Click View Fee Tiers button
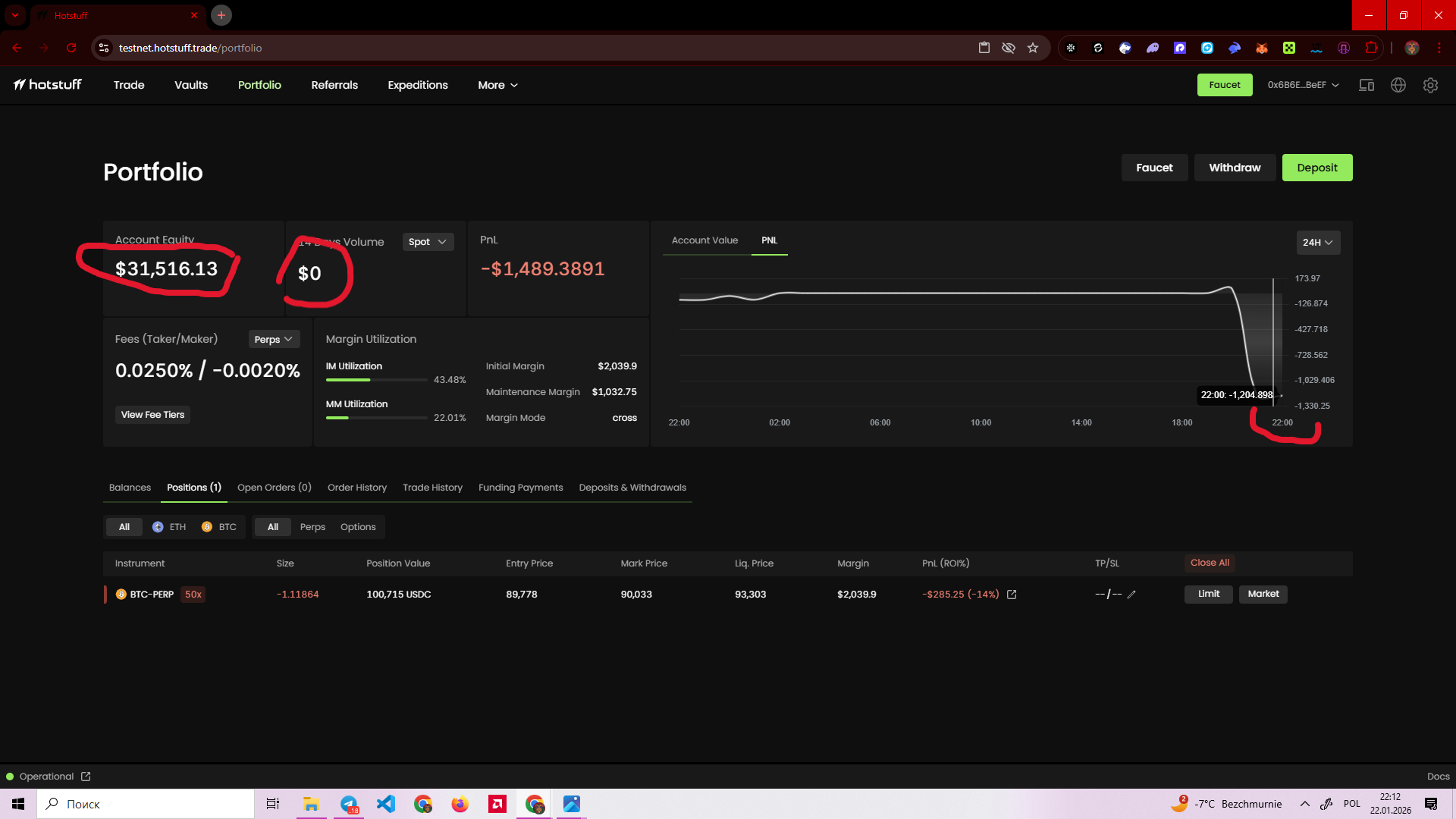 point(152,415)
